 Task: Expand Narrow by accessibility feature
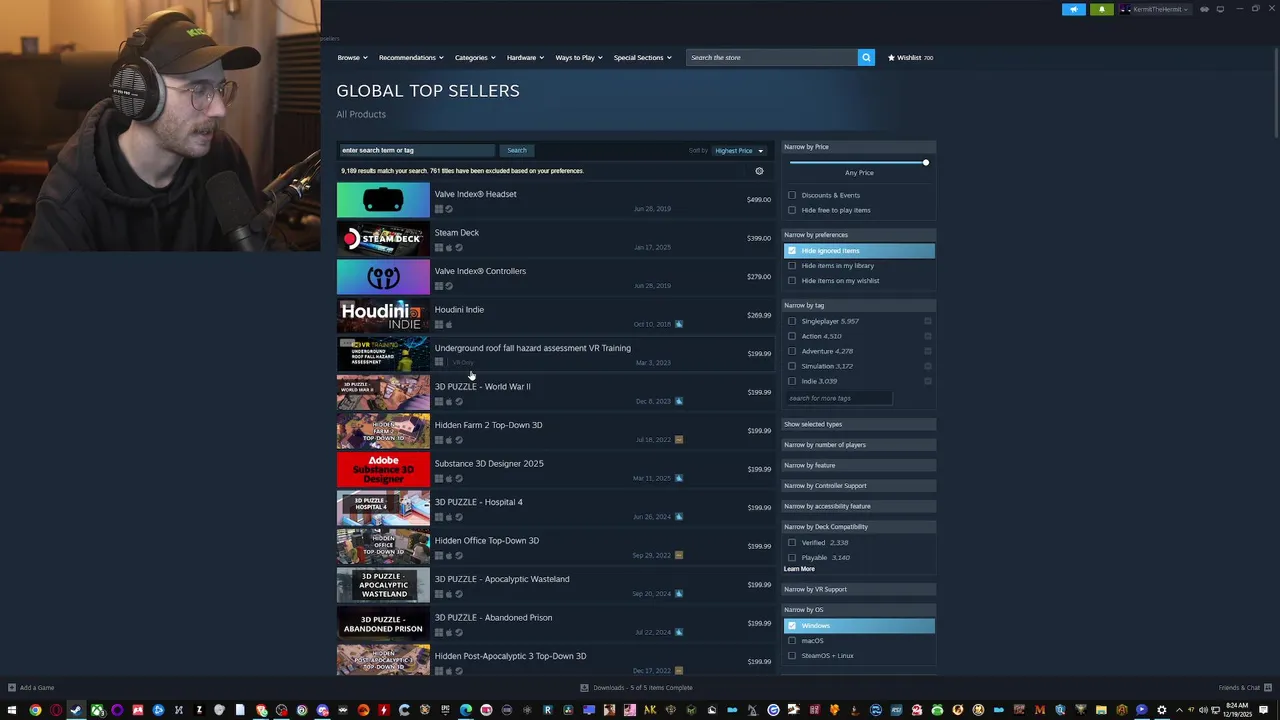click(859, 506)
